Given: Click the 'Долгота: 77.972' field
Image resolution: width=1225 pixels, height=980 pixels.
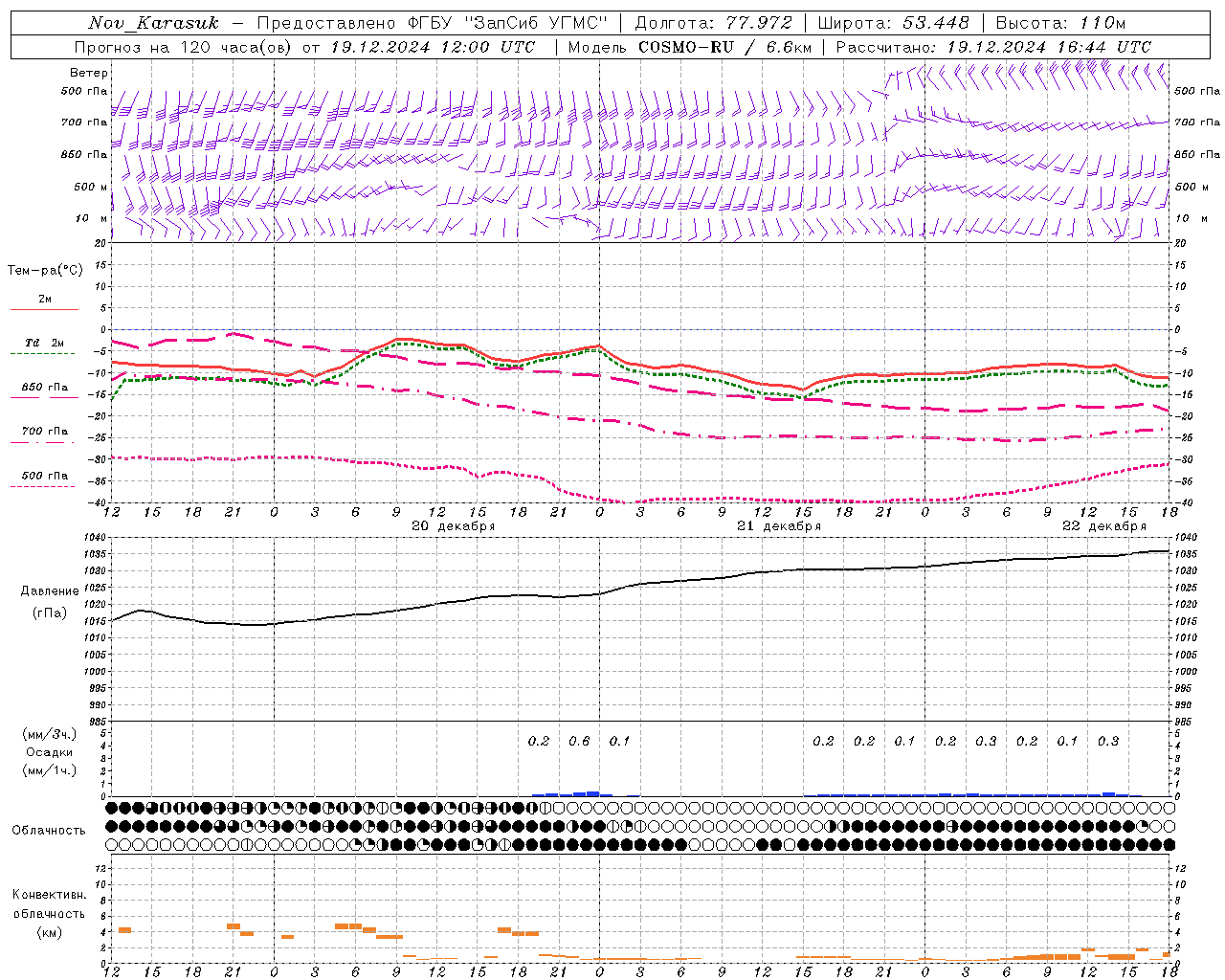Looking at the screenshot, I should point(713,22).
